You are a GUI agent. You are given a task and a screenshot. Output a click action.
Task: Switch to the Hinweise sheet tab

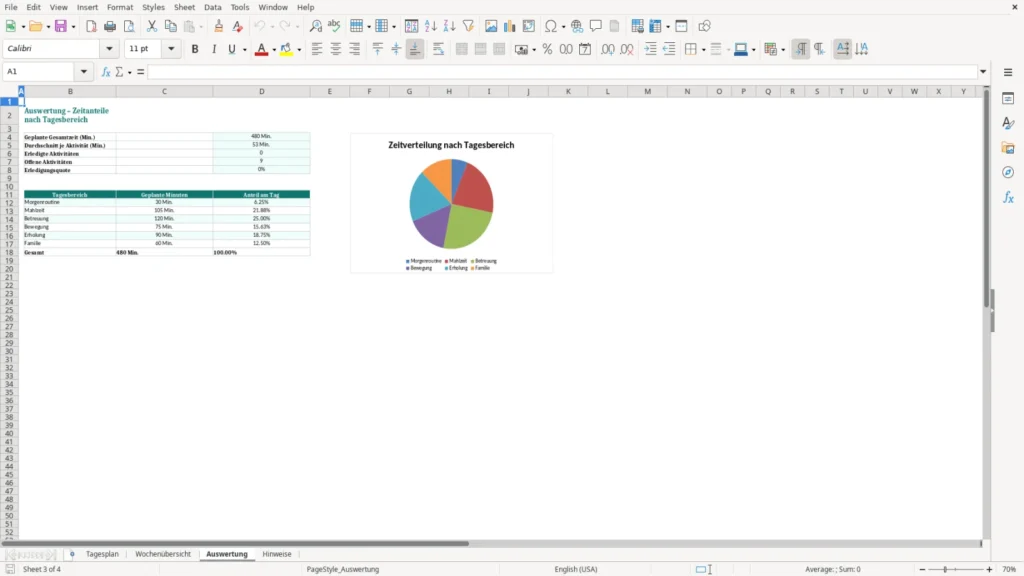pos(277,554)
